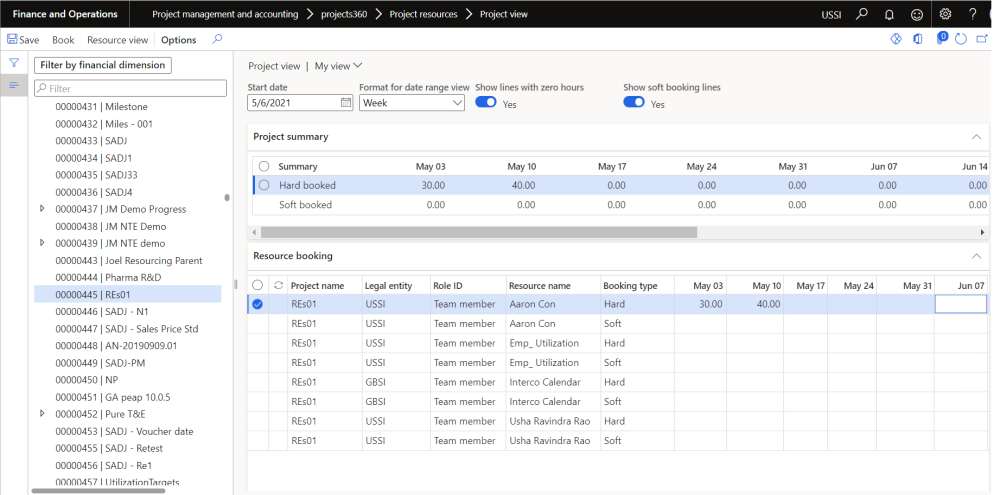1000x495 pixels.
Task: Click the help question mark icon
Action: (973, 14)
